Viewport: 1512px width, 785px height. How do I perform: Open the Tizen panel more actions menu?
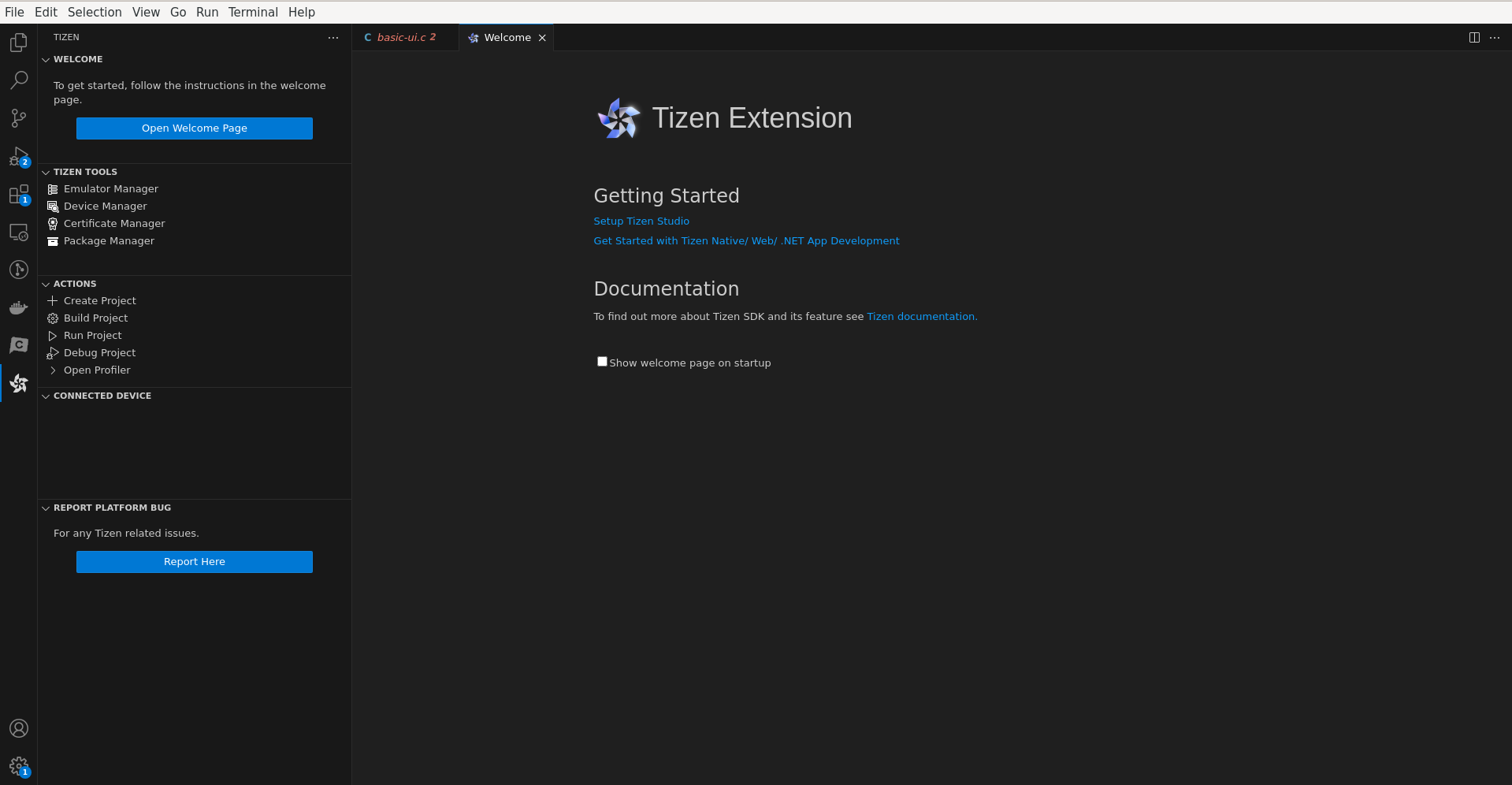pyautogui.click(x=332, y=37)
